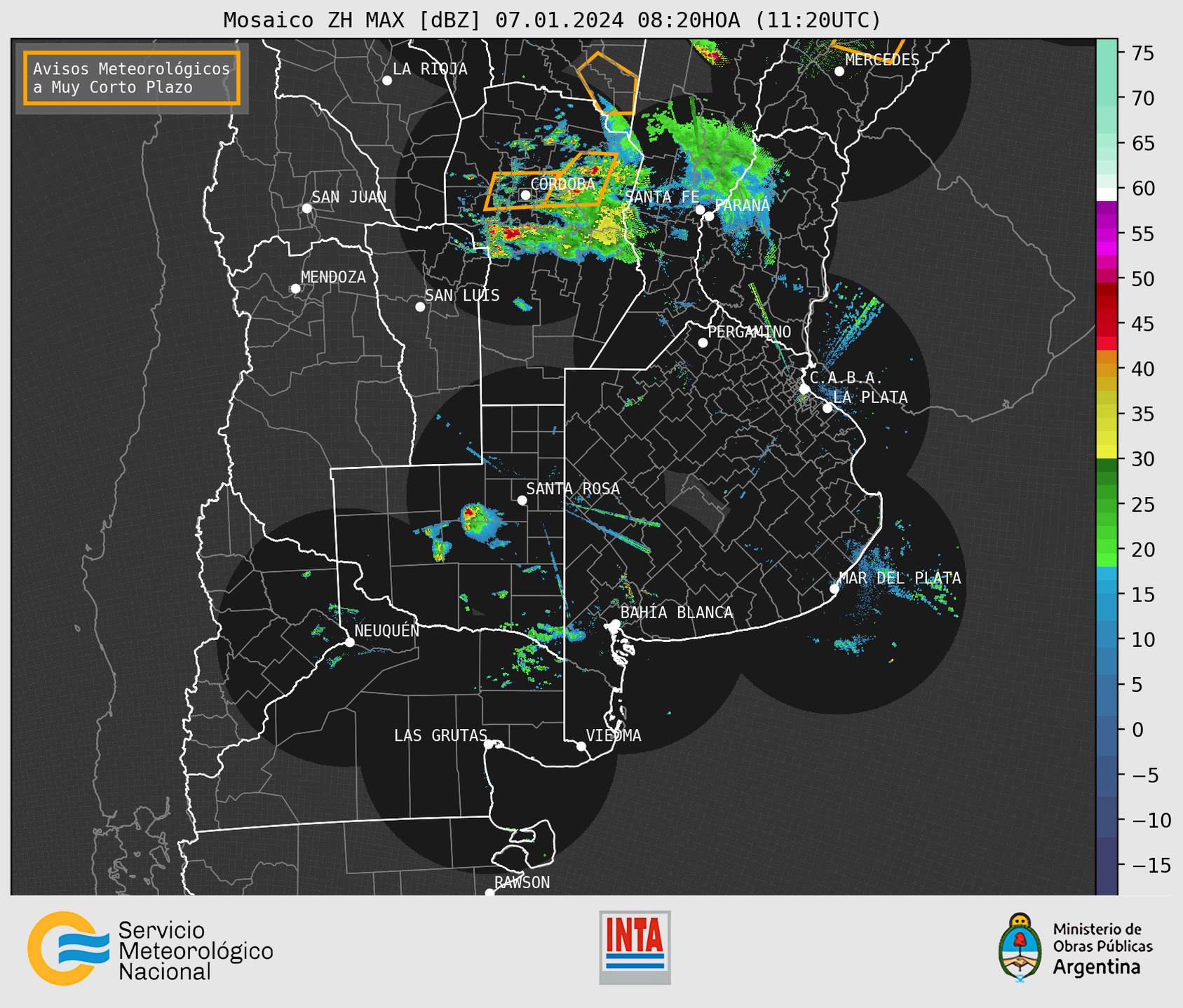Click the BAHÍA BLANCA city marker dot
The image size is (1183, 1008).
click(x=616, y=624)
